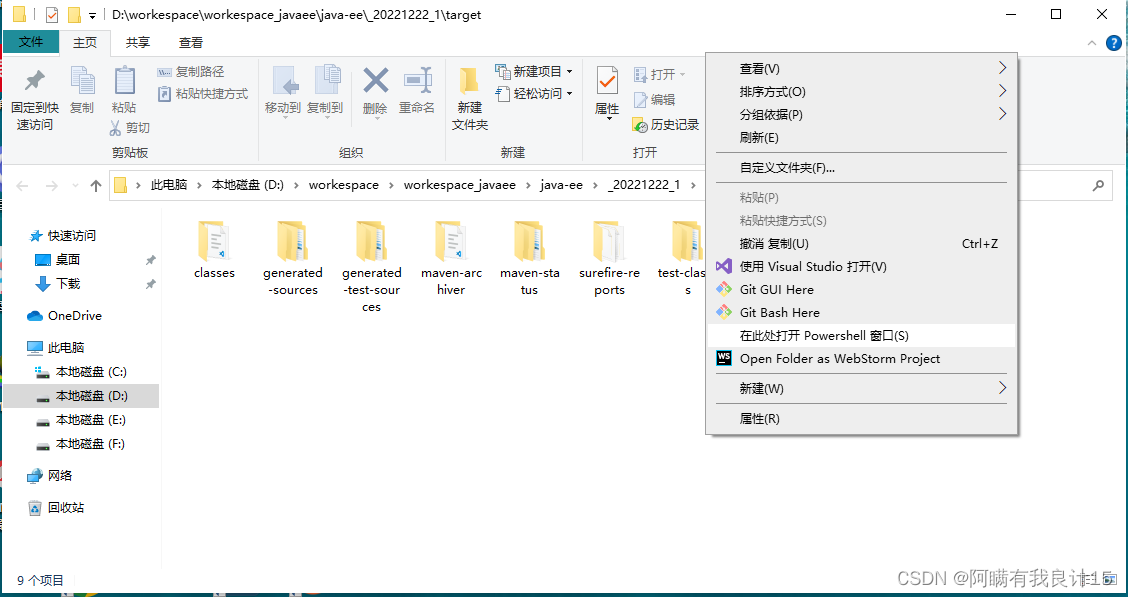The width and height of the screenshot is (1128, 597).
Task: Click java-ee in the address bar
Action: [562, 185]
